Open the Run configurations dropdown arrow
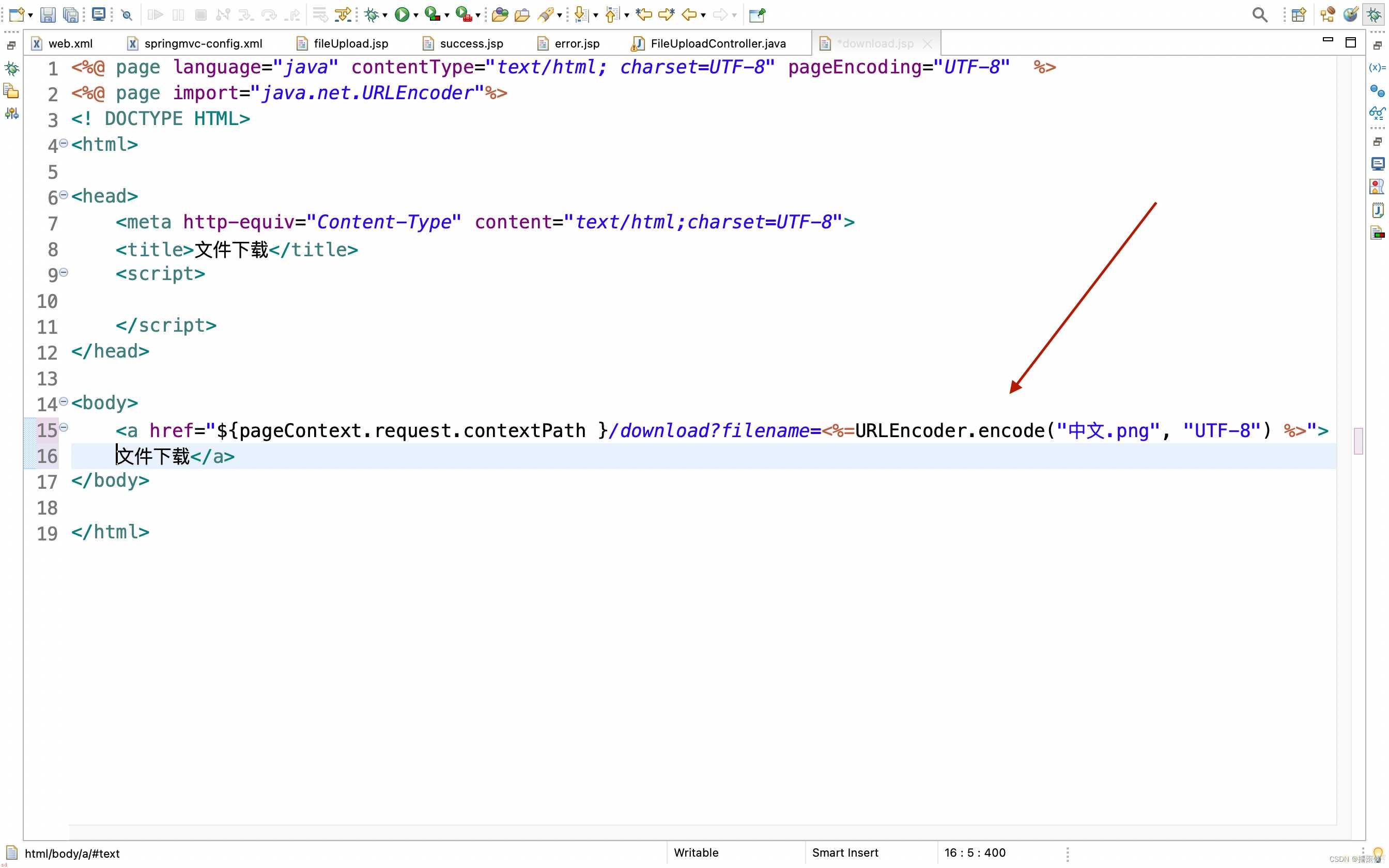1389x868 pixels. click(416, 16)
